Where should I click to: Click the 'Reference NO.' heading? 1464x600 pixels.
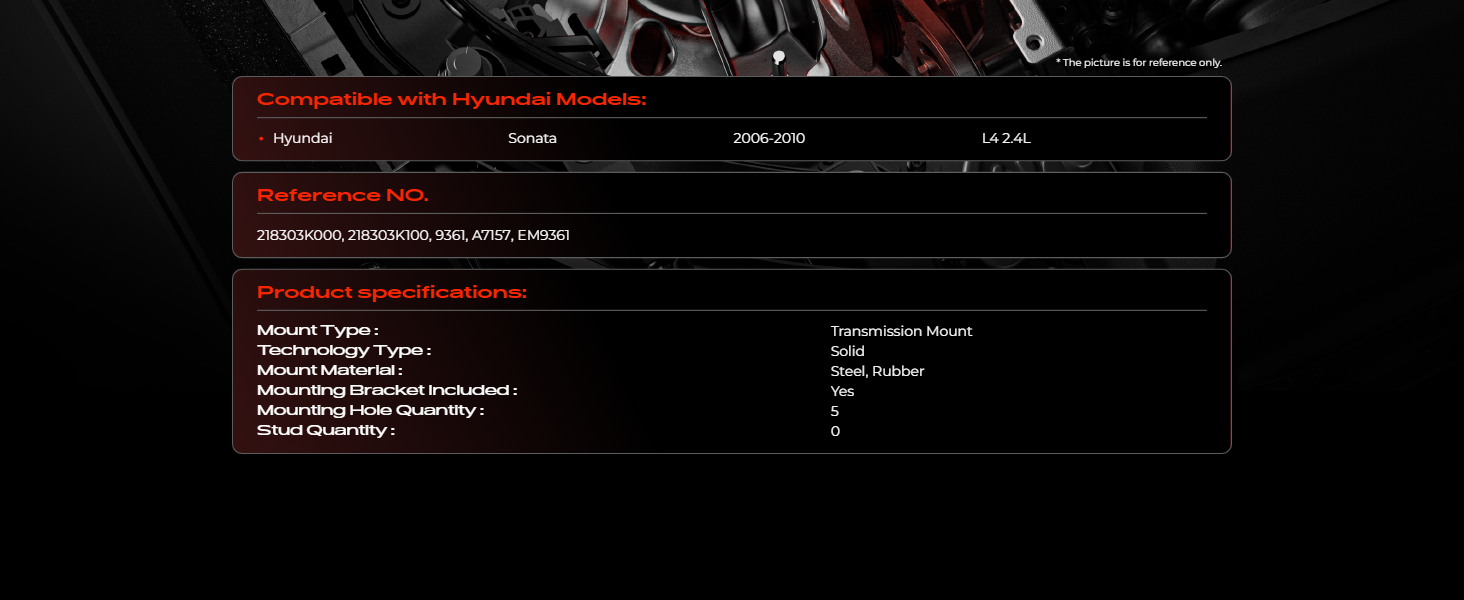click(x=343, y=195)
